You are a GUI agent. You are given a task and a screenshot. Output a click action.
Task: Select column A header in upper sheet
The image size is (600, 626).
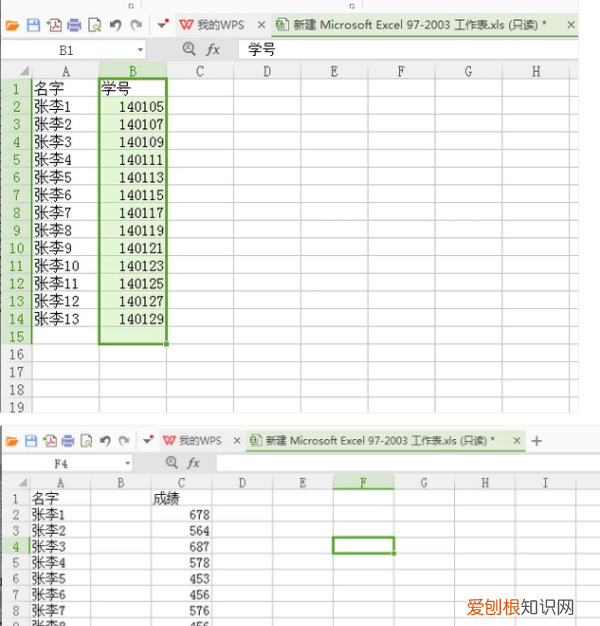(x=66, y=71)
